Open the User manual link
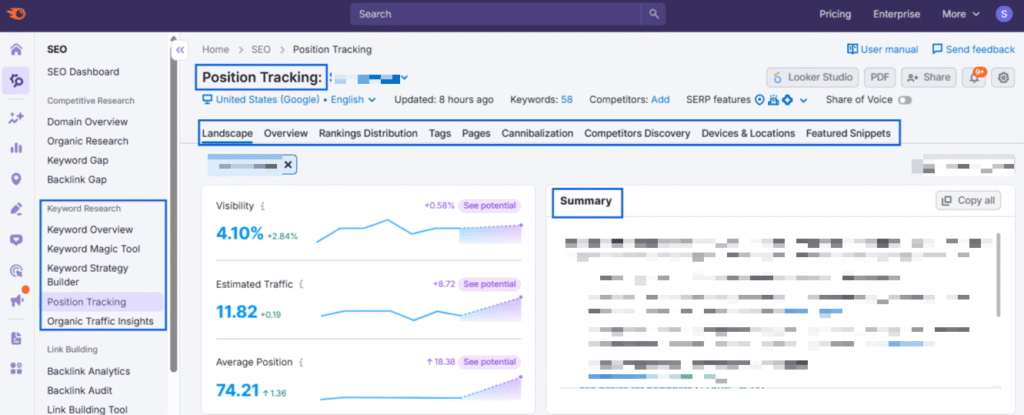Screen dimensions: 1024x415 pyautogui.click(x=882, y=49)
